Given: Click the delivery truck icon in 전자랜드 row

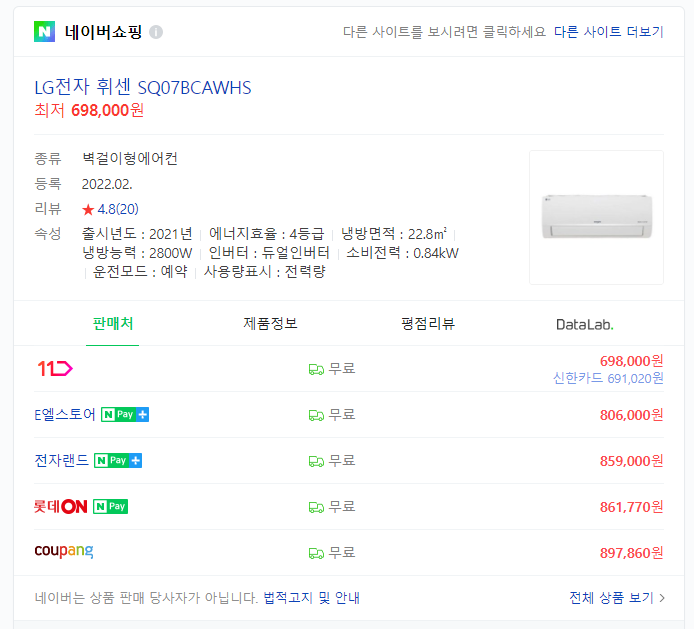Looking at the screenshot, I should 316,461.
